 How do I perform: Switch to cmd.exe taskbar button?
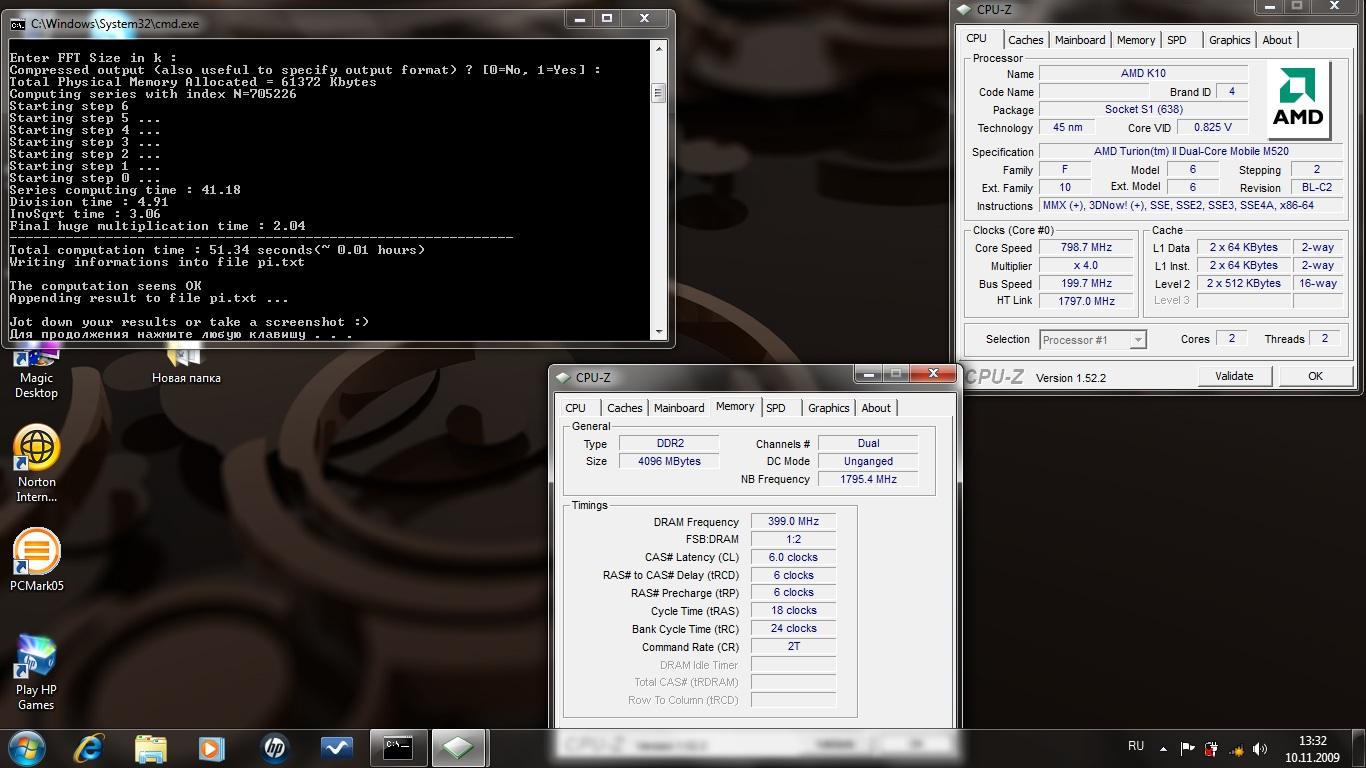[398, 748]
